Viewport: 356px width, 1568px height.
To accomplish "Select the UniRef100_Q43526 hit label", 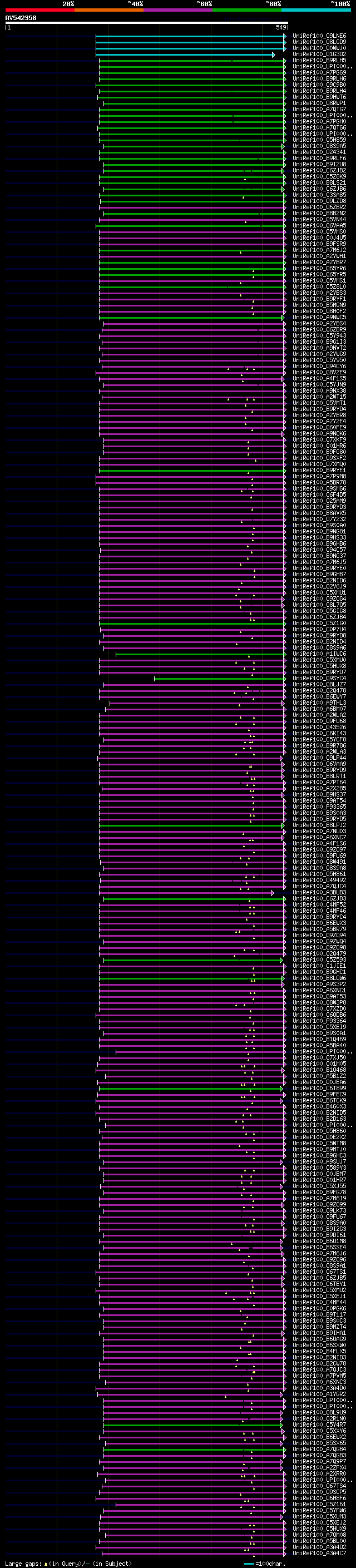I will 319,728.
